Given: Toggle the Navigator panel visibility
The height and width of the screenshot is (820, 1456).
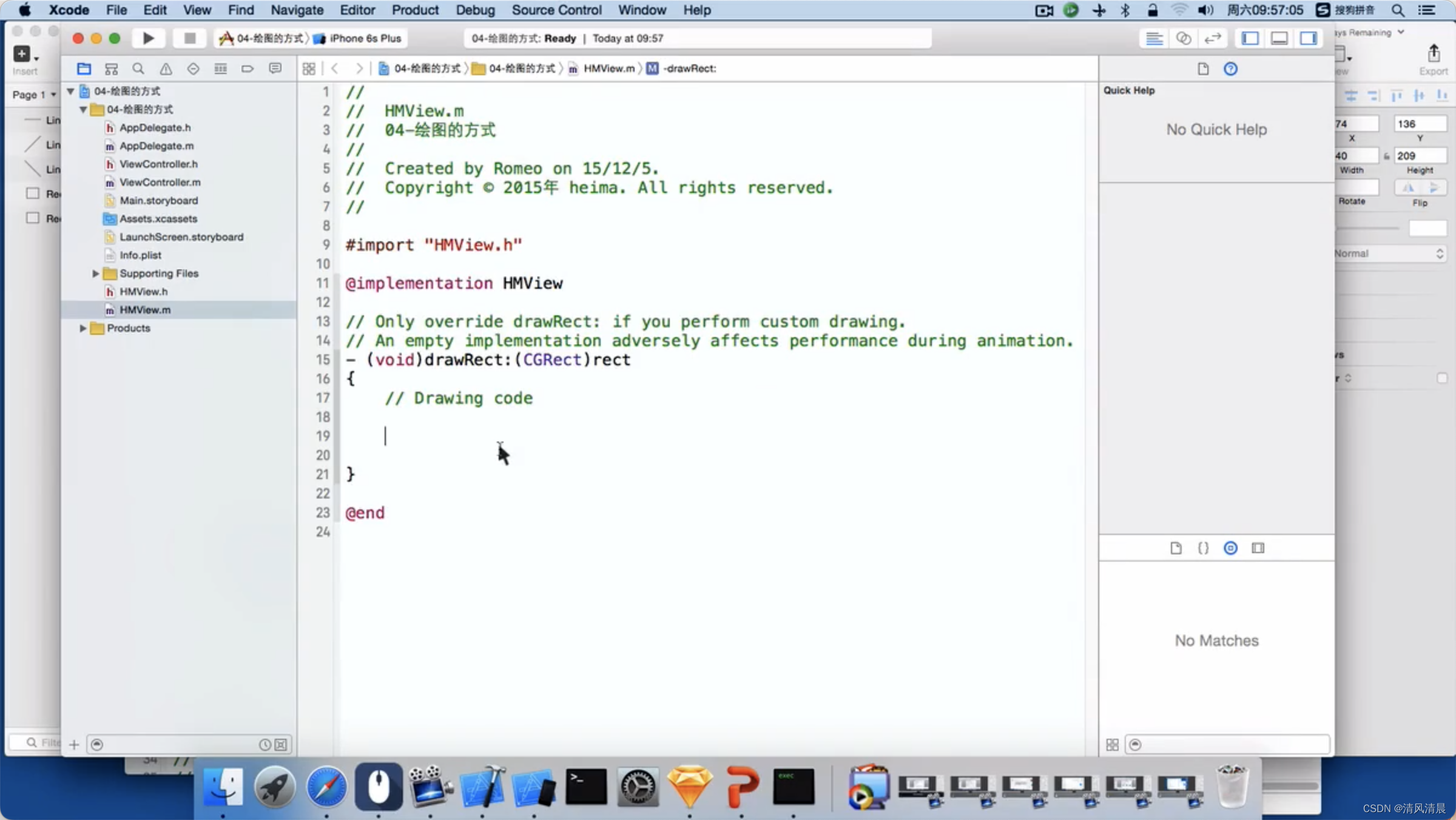Looking at the screenshot, I should coord(1250,38).
